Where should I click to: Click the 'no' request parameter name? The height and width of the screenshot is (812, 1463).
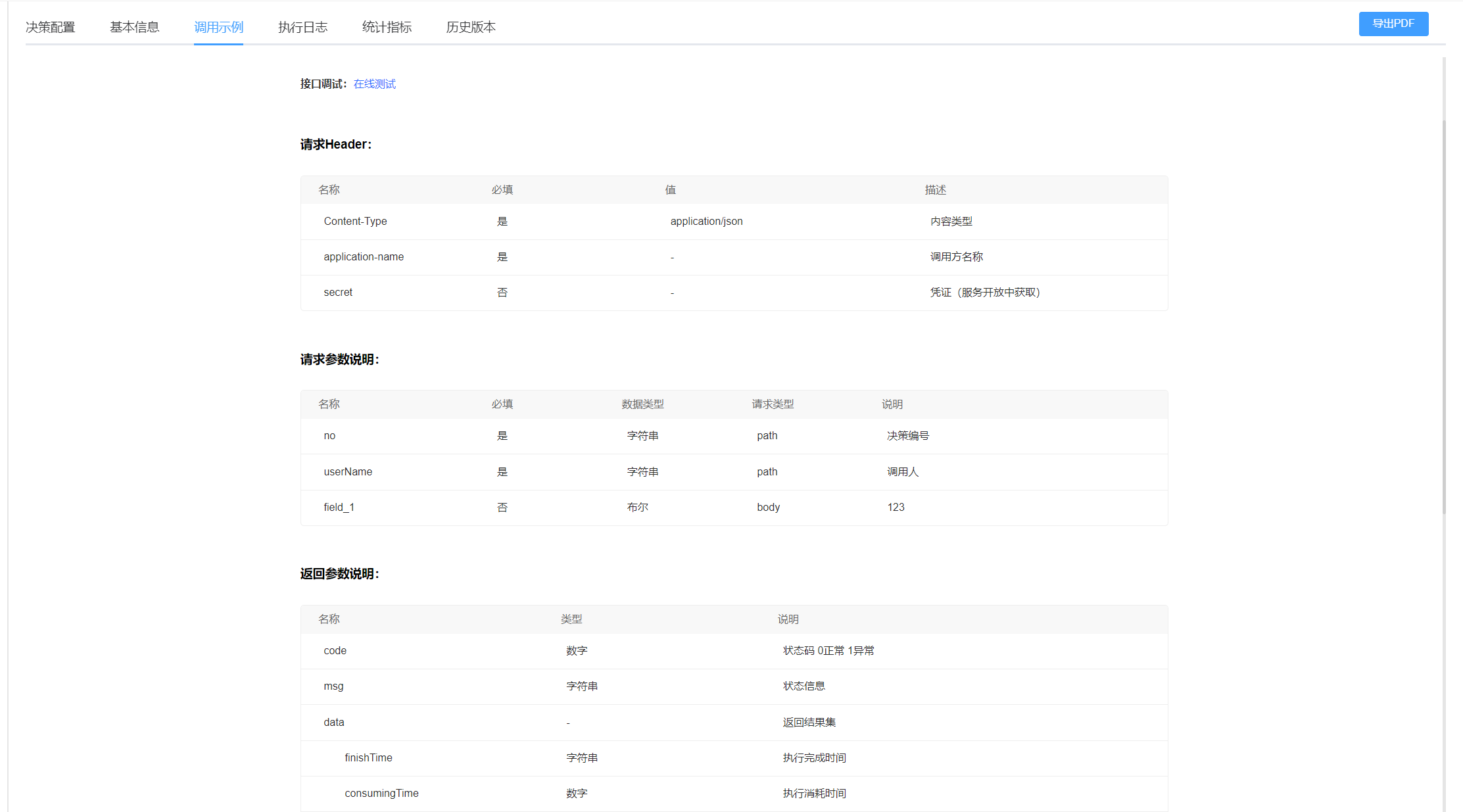pyautogui.click(x=329, y=435)
